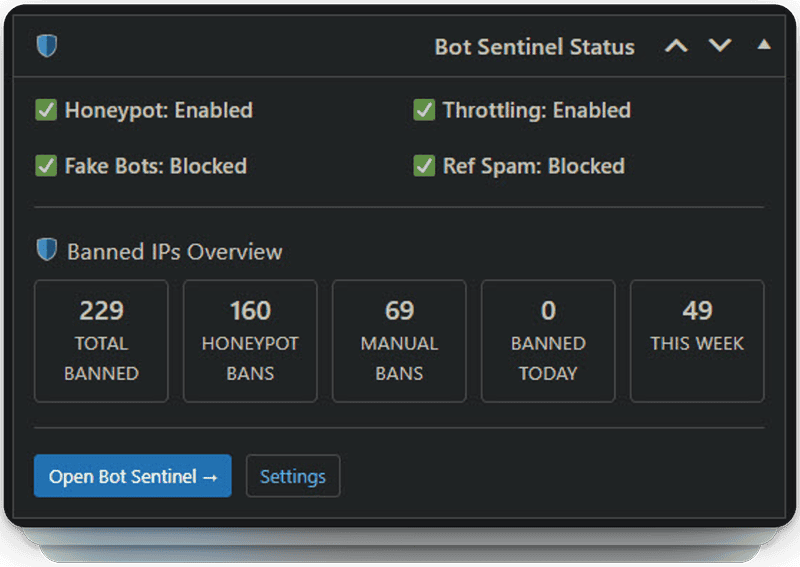Click the Ref Spam Blocked green checkmark
800x567 pixels.
point(424,166)
